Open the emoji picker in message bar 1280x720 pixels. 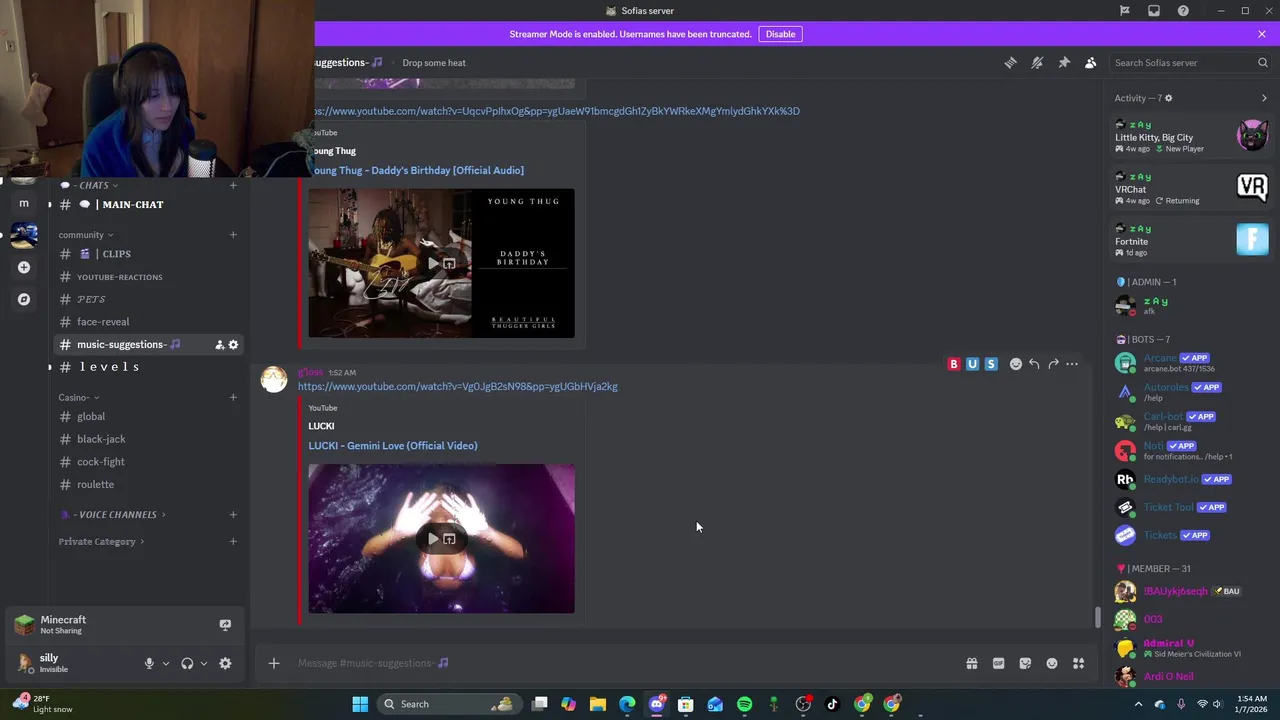point(1052,663)
